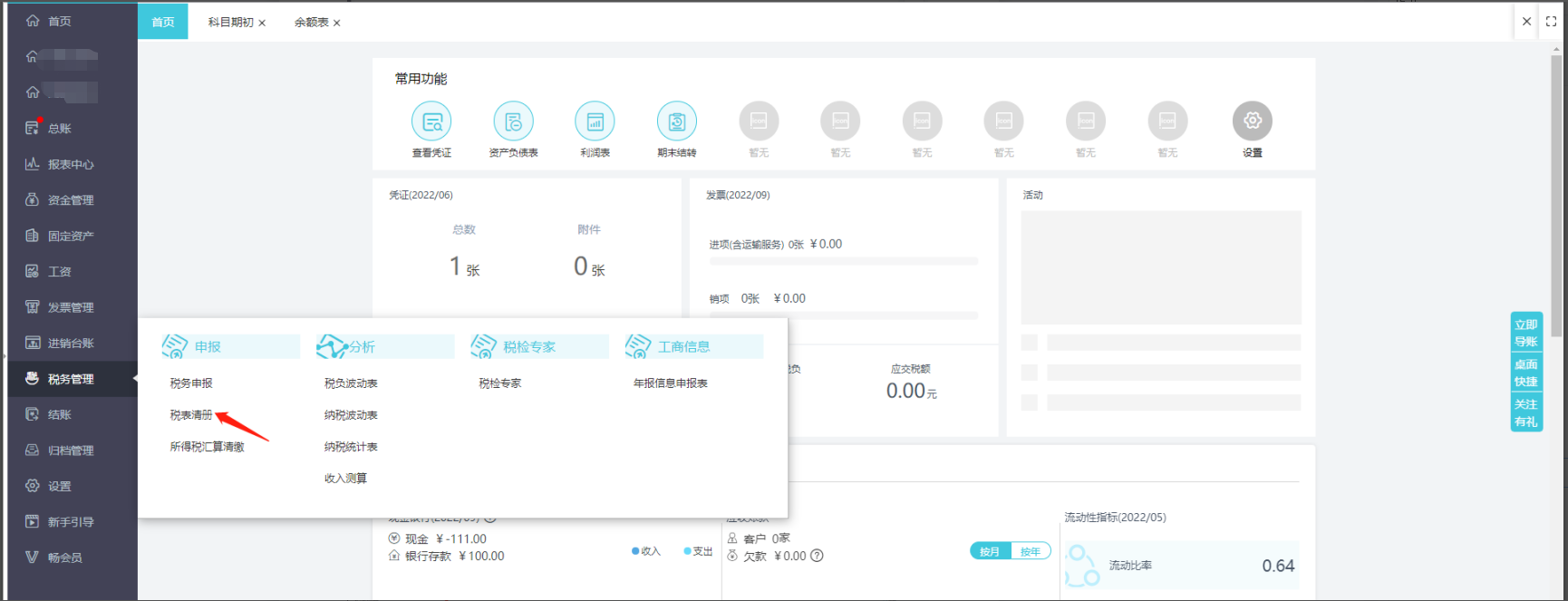This screenshot has height=601, width=1568.
Task: Toggle the 收入 legend item
Action: pyautogui.click(x=646, y=551)
